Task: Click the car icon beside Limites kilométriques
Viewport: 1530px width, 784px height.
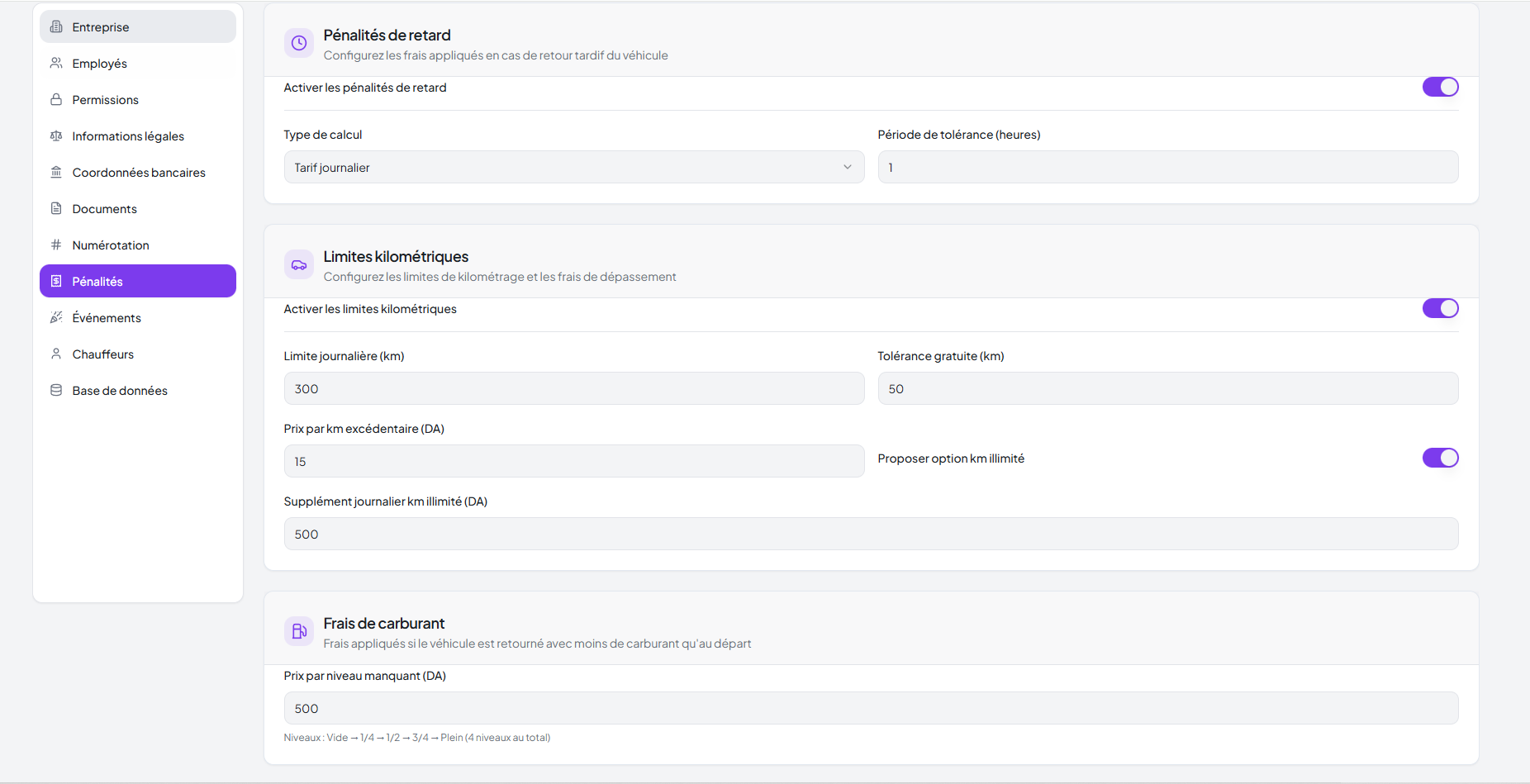Action: (299, 265)
